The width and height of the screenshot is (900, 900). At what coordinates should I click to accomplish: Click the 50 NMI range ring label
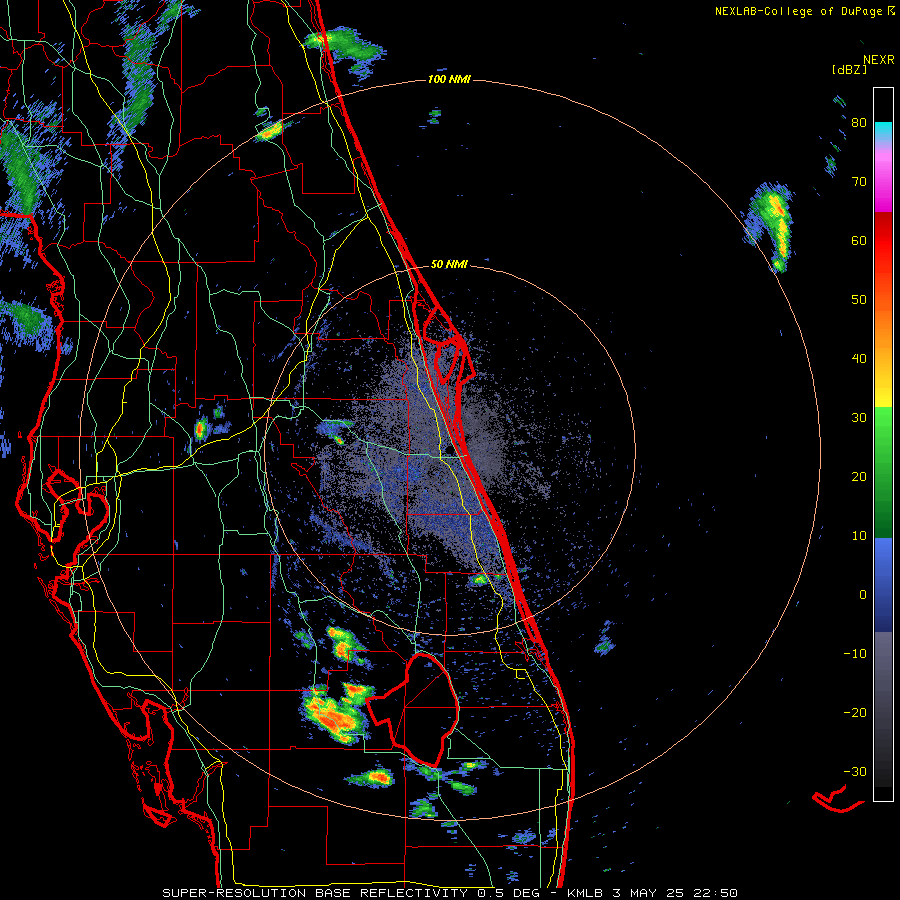(449, 265)
